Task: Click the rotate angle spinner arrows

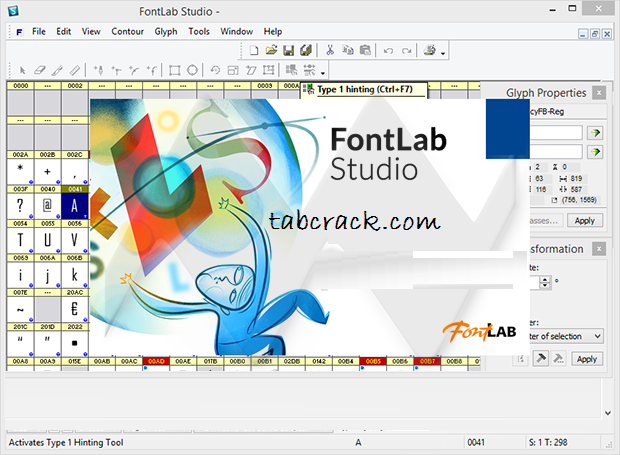Action: pos(545,282)
